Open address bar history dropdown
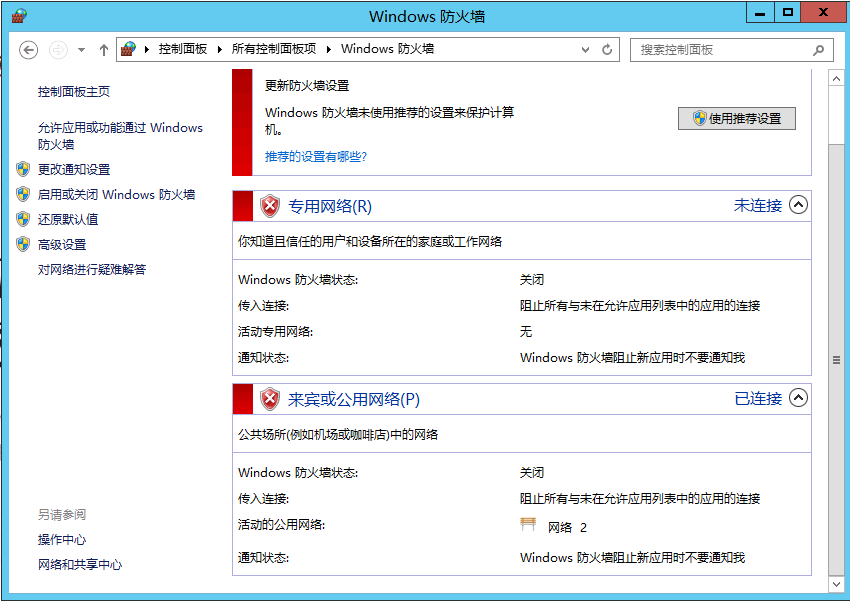 click(x=585, y=50)
